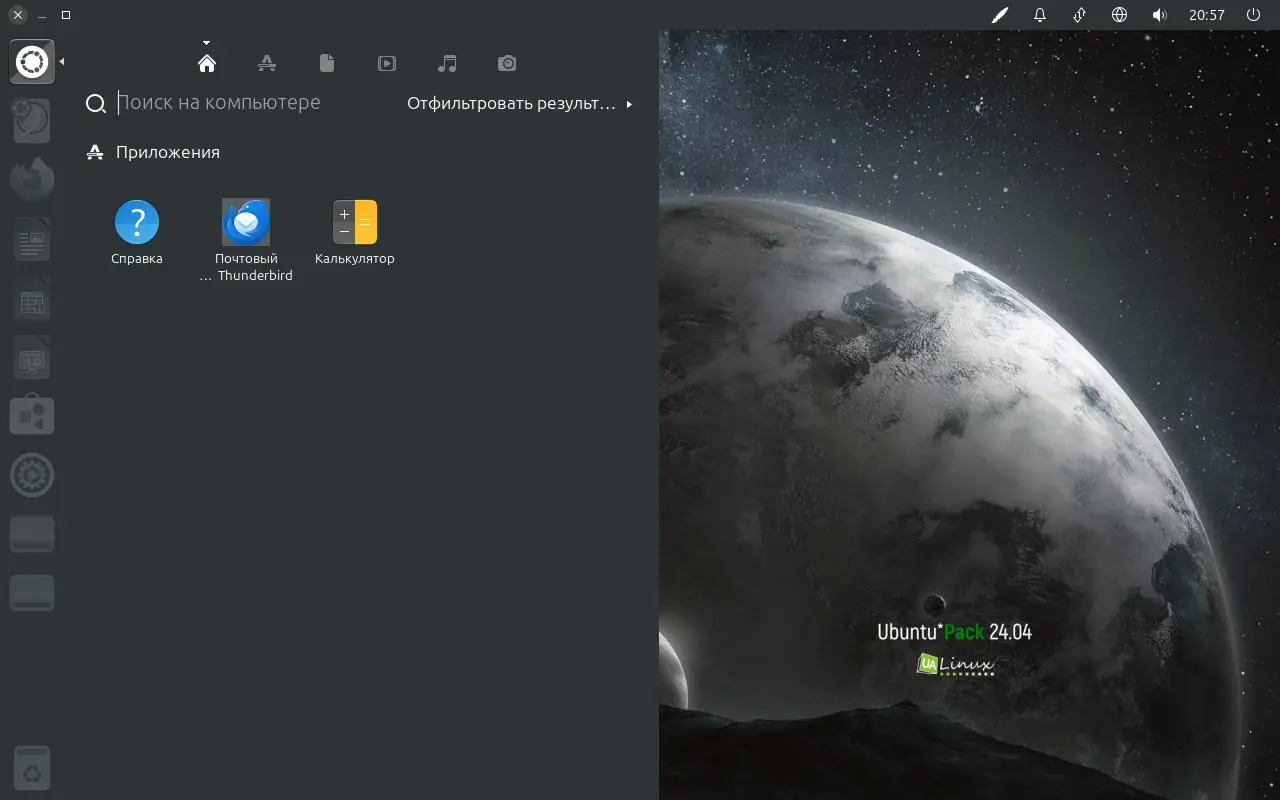Click the Ubuntu dash button in launcher
1280x800 pixels.
[x=32, y=62]
